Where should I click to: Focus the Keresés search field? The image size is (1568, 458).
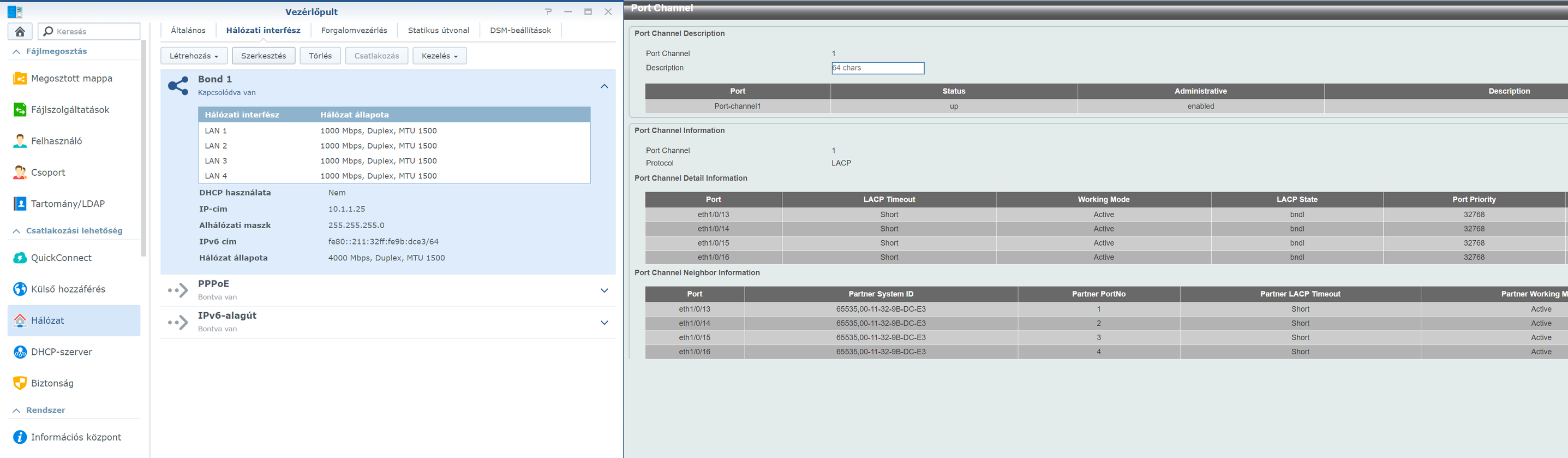pyautogui.click(x=89, y=31)
